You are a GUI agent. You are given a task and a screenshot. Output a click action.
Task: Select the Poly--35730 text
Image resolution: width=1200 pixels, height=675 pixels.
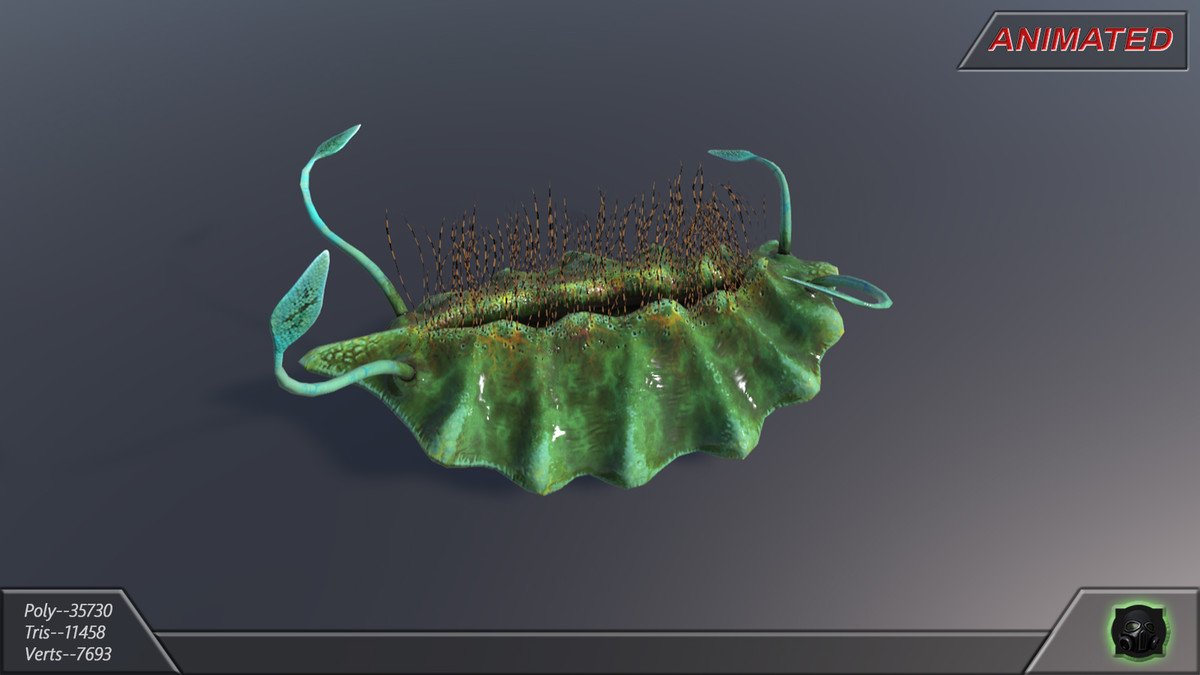click(x=68, y=610)
